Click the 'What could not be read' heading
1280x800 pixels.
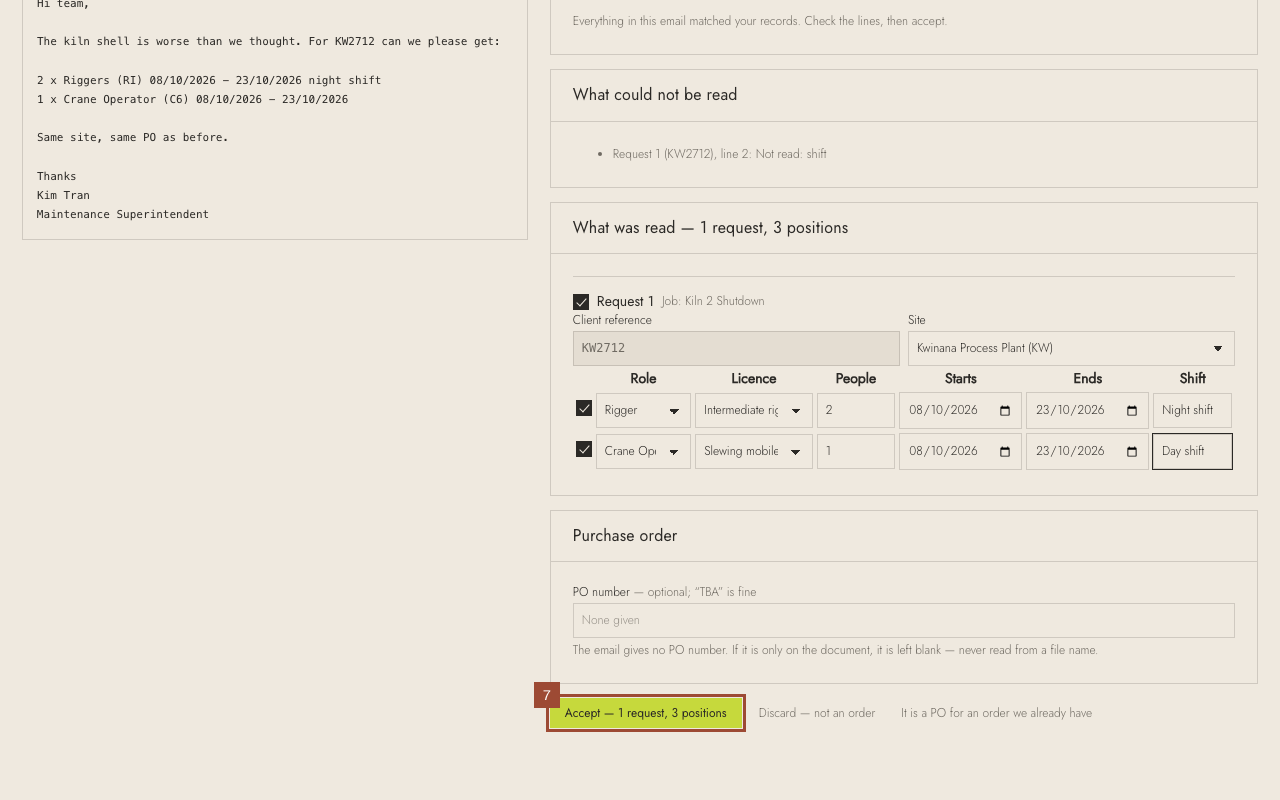(655, 95)
